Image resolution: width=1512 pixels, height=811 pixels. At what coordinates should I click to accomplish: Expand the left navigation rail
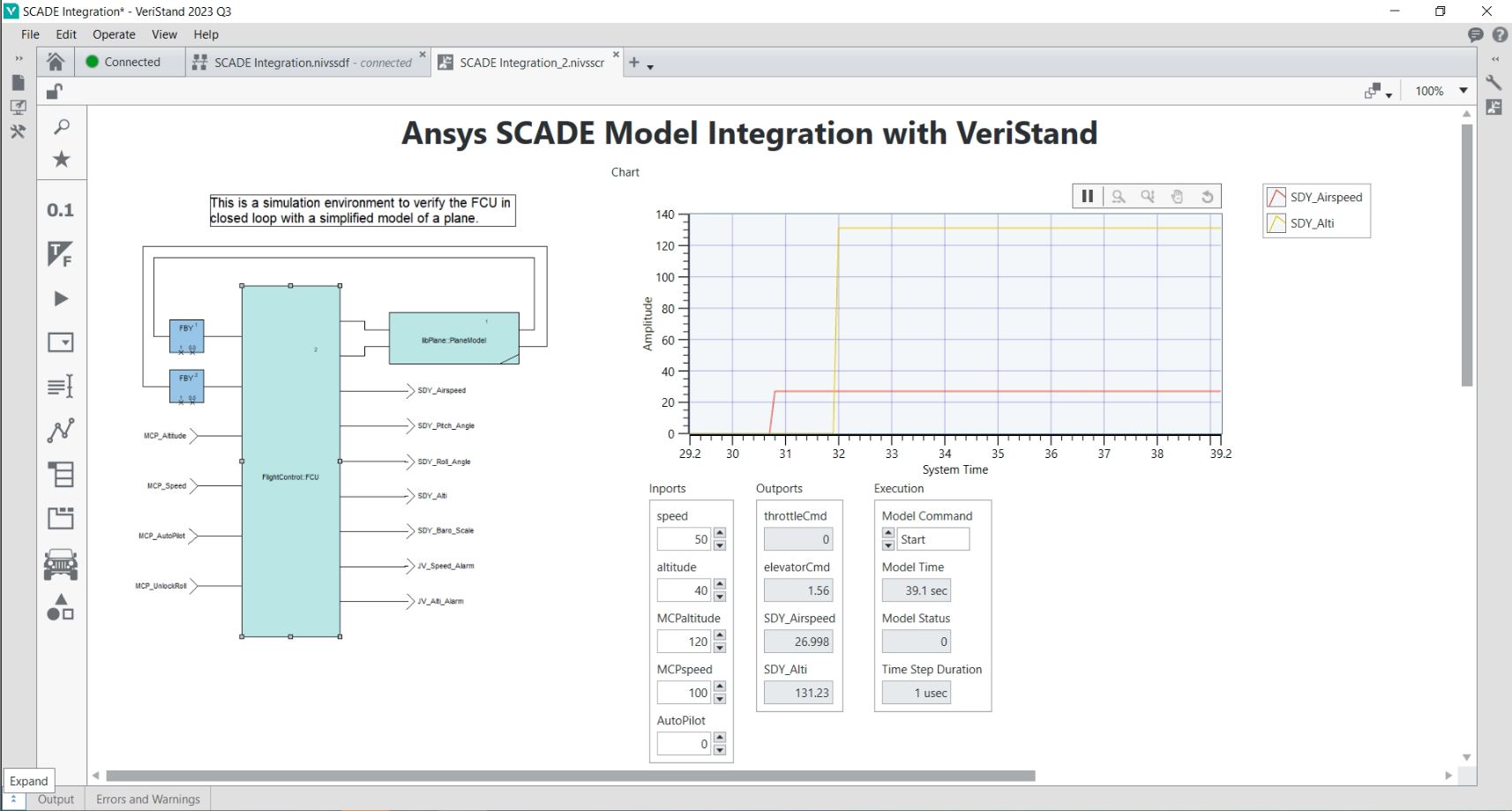click(x=19, y=58)
